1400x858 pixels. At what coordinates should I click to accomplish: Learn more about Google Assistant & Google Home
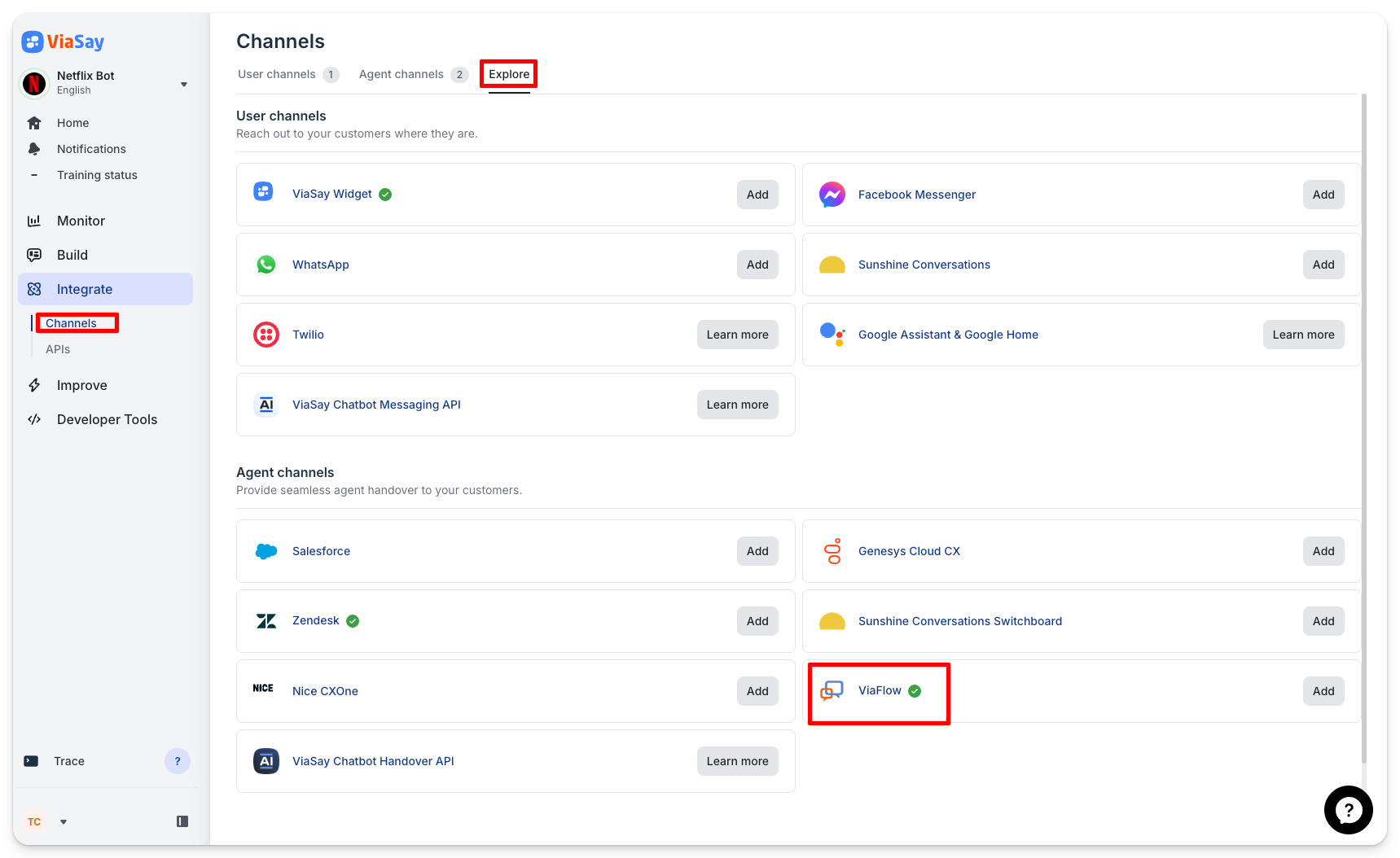[1303, 335]
